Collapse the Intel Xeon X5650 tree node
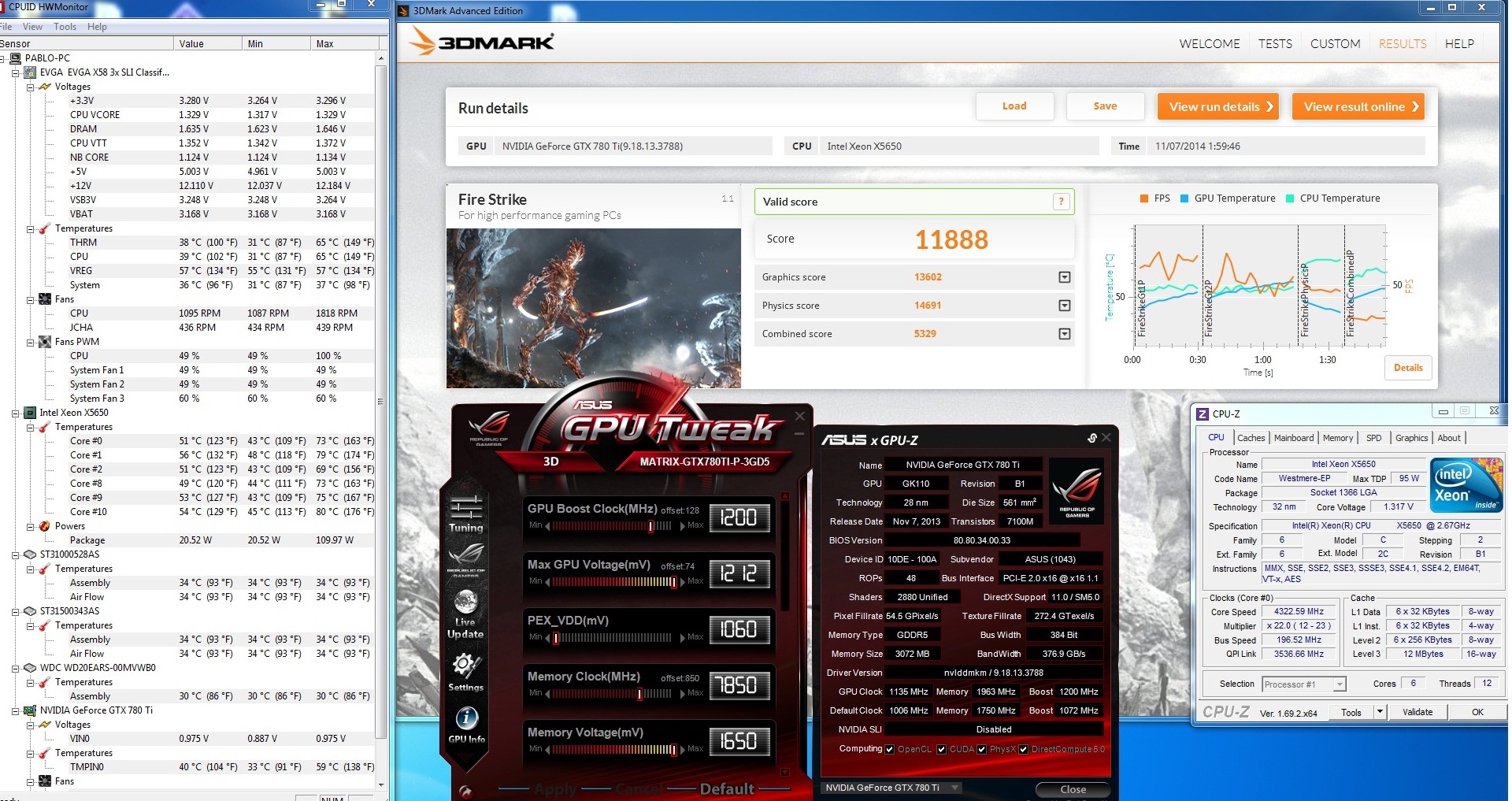Screen dimensions: 1512x801 click(x=16, y=413)
